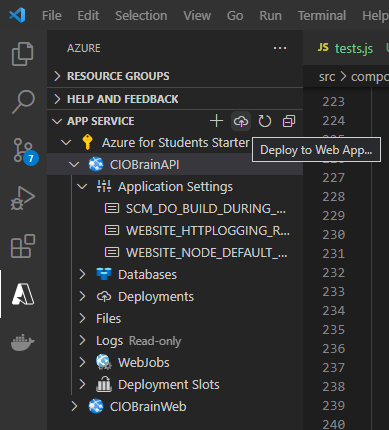Collapse all App Service tree items
The width and height of the screenshot is (389, 430).
tap(289, 121)
